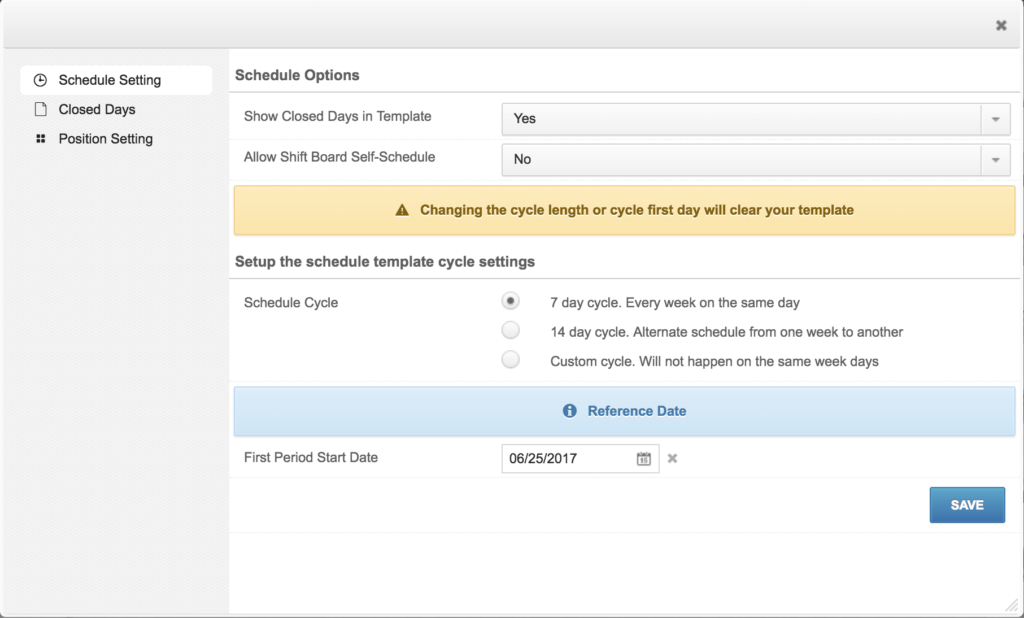Image resolution: width=1024 pixels, height=618 pixels.
Task: Click the clock icon beside Schedule Setting
Action: point(40,80)
